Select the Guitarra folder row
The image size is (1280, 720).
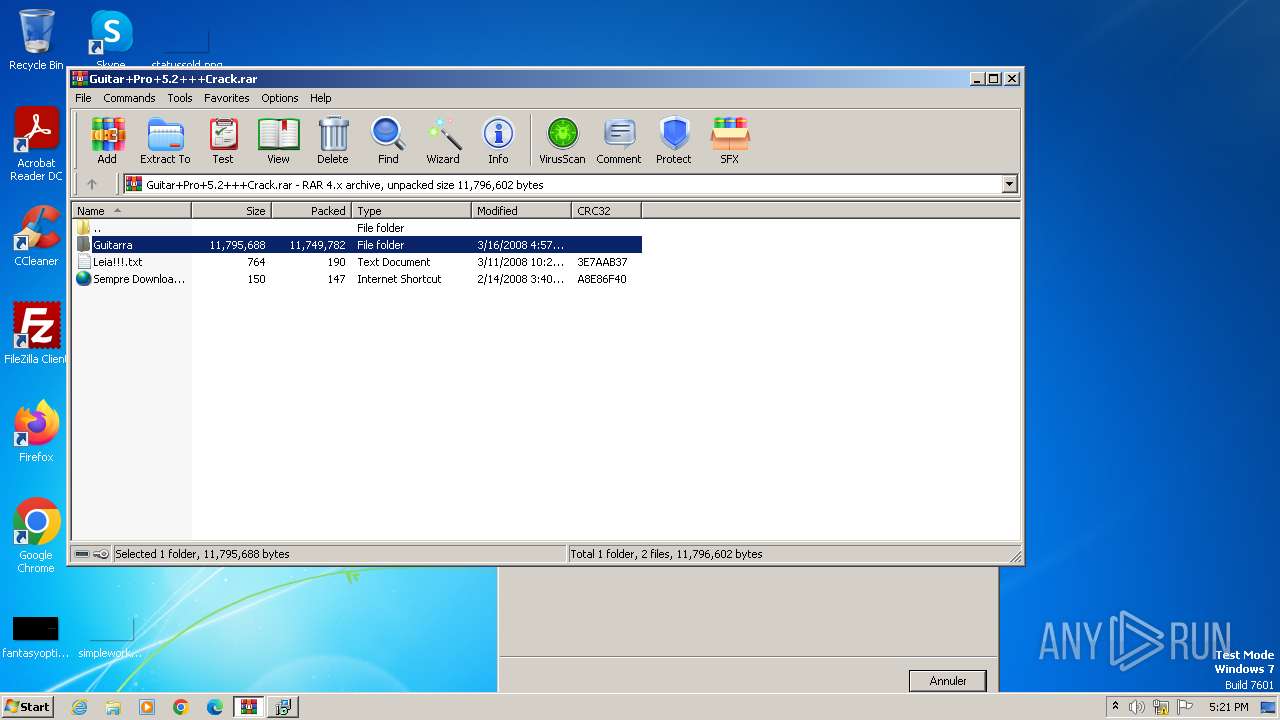coord(357,245)
